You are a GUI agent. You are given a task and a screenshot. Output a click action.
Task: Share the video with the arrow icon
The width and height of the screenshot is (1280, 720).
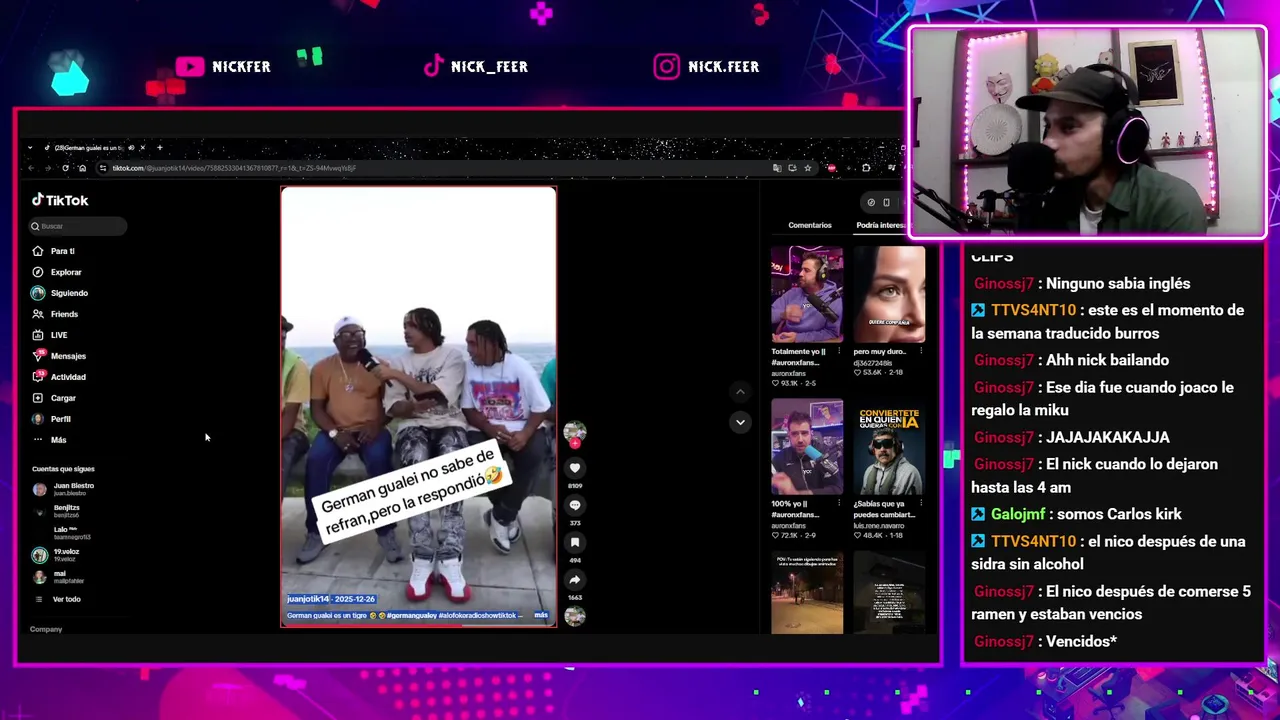(x=575, y=579)
